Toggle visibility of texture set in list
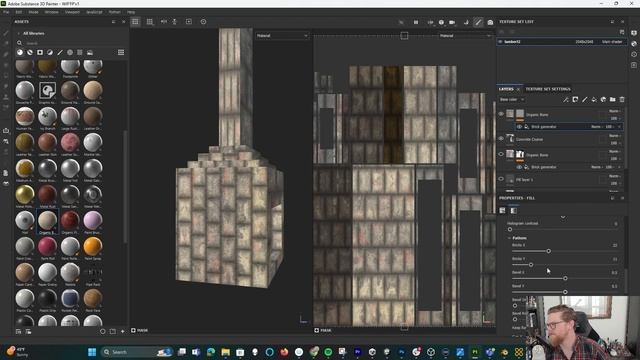Viewport: 640px width, 360px height. click(x=501, y=42)
